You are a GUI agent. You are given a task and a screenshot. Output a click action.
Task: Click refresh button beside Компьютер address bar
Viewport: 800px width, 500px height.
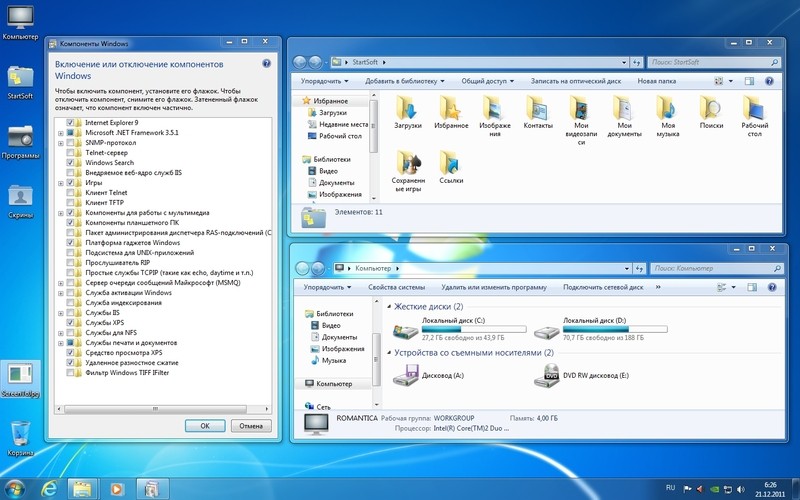click(x=639, y=268)
